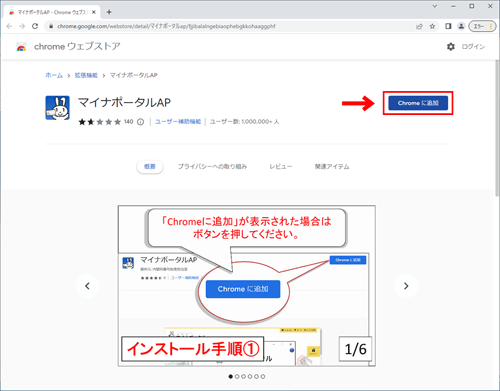Click the address bar URL
Viewport: 500px width, 391px height.
(166, 26)
